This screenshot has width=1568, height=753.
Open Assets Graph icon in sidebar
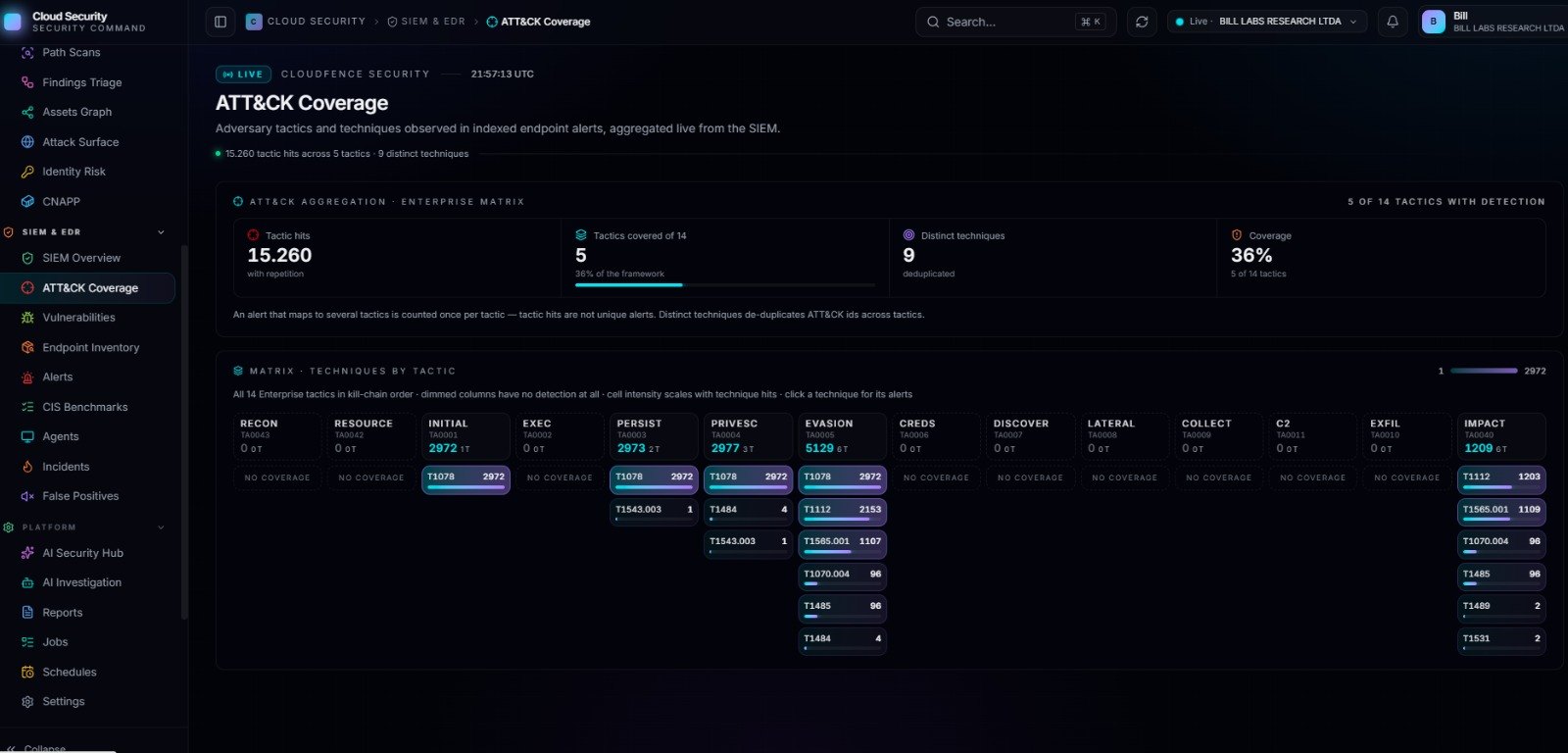click(x=27, y=113)
